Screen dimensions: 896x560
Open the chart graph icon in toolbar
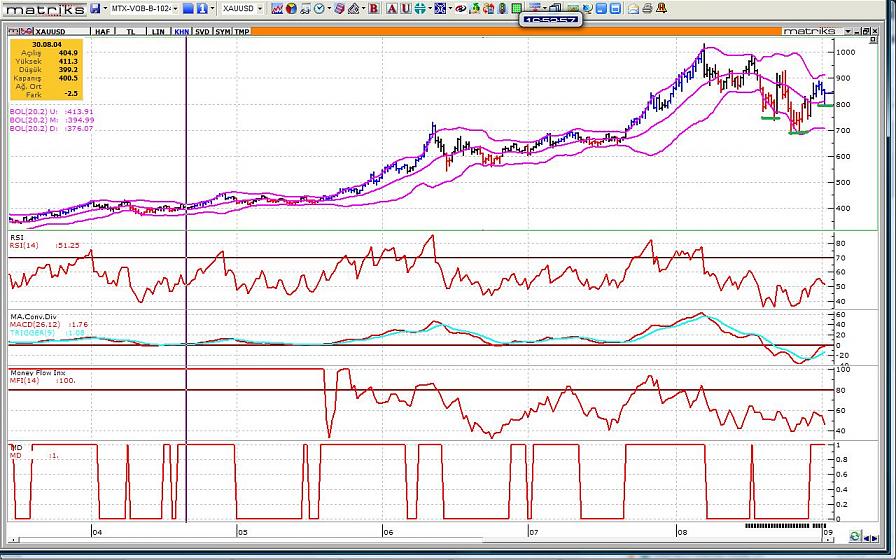277,8
